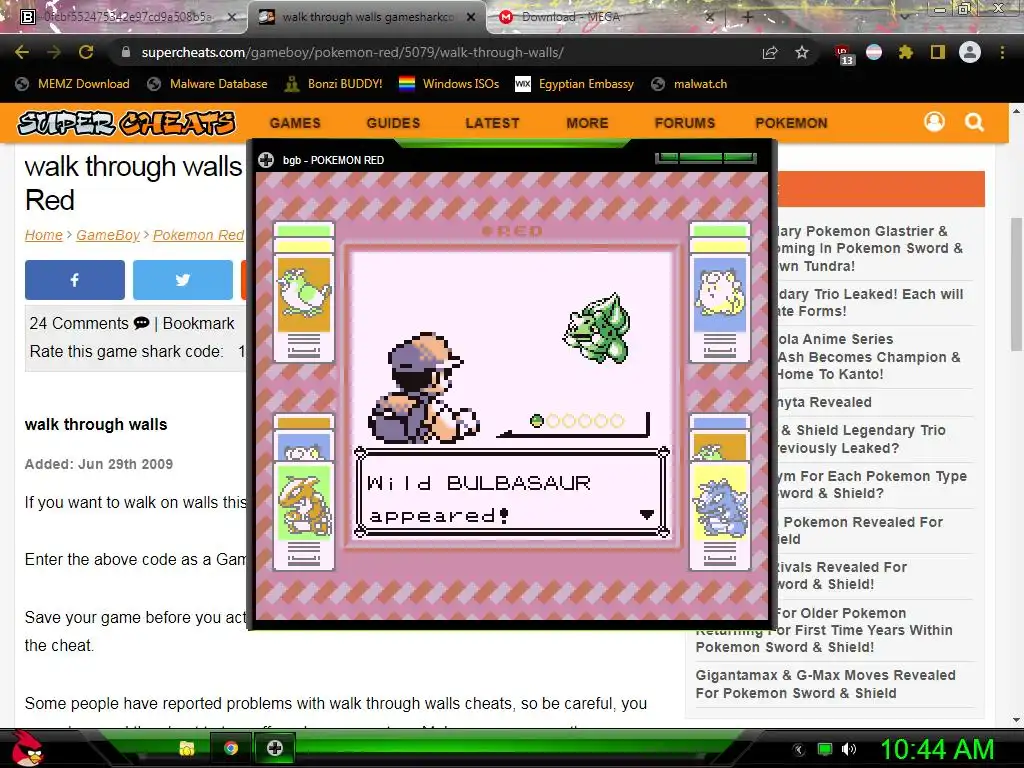Open the share page icon in address bar

tap(770, 52)
